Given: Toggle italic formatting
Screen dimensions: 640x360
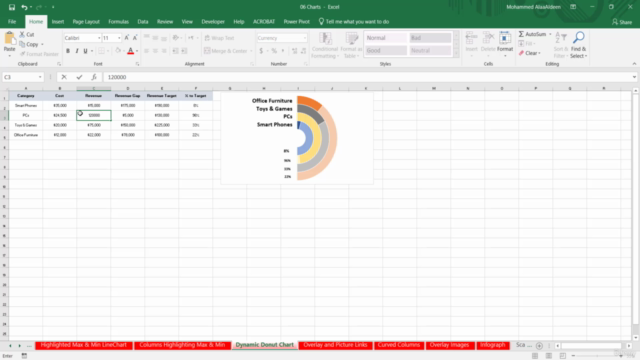Looking at the screenshot, I should [x=77, y=51].
